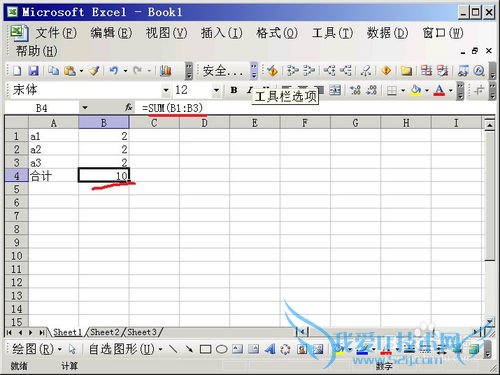Open the AutoShapes (自选图形) menu
The width and height of the screenshot is (500, 375).
[x=125, y=349]
